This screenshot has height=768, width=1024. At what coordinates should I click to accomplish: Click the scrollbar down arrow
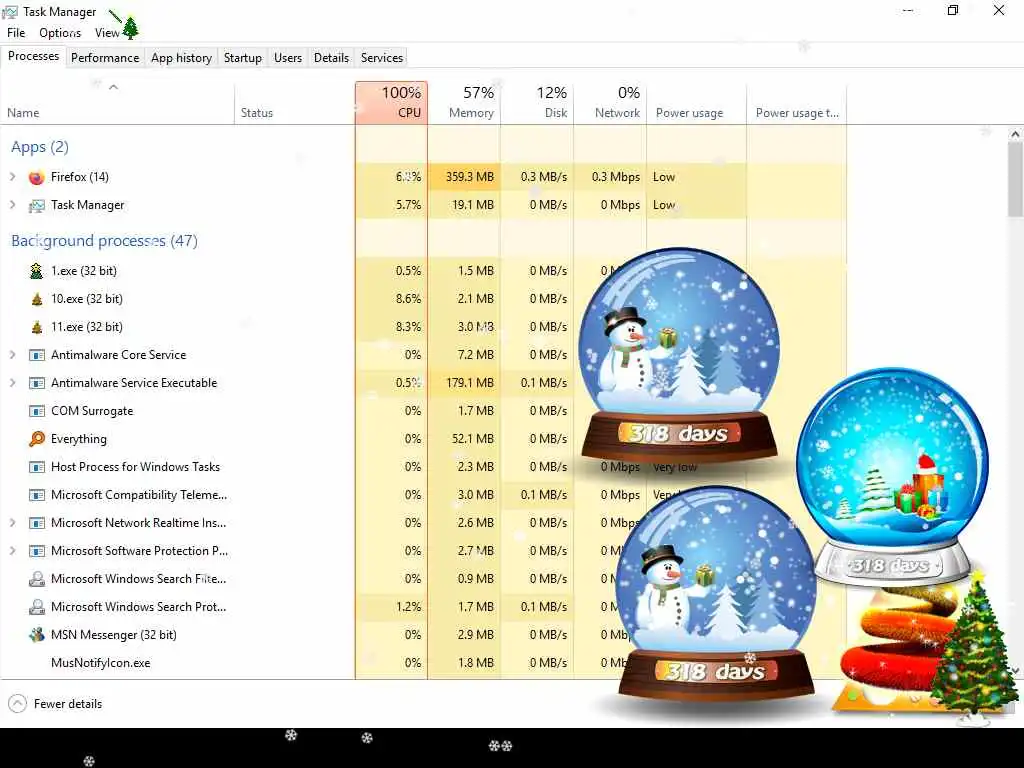click(1015, 671)
